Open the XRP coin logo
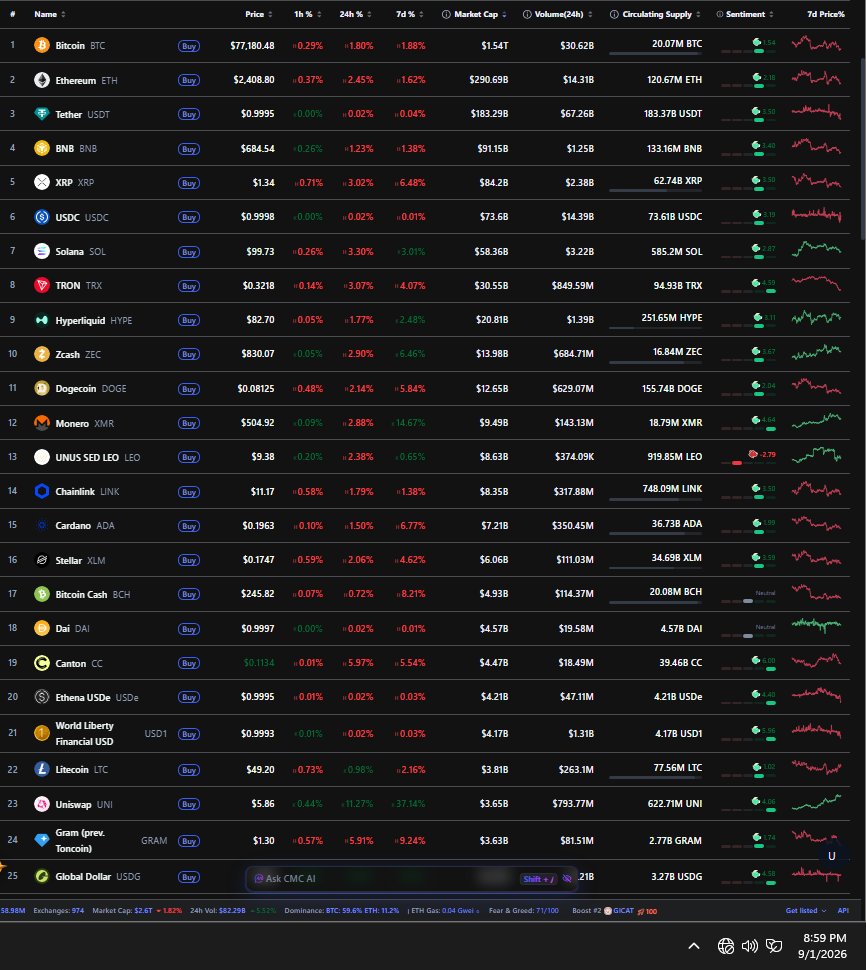 coord(41,182)
